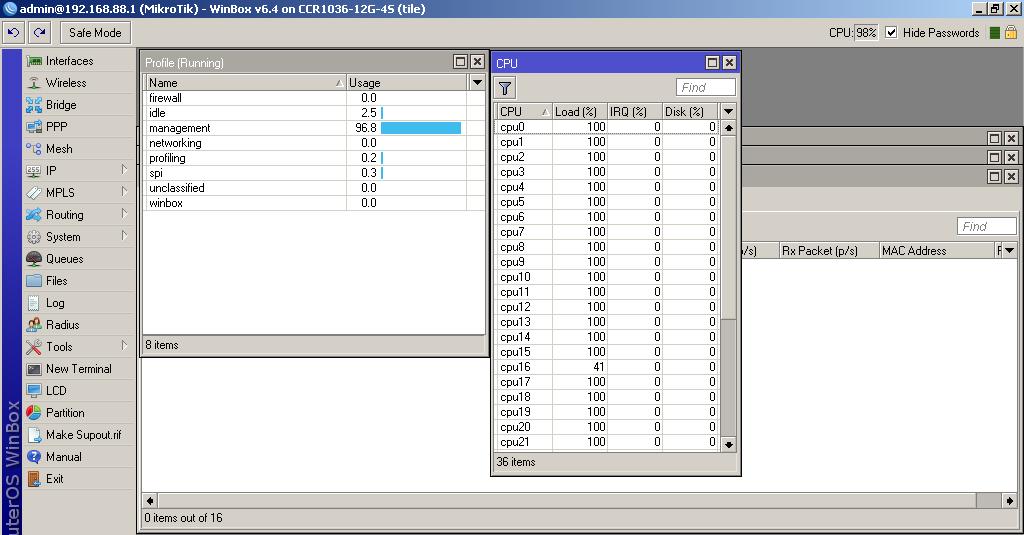Screen dimensions: 1024x535
Task: Expand the Routing submenu arrow
Action: pyautogui.click(x=124, y=214)
